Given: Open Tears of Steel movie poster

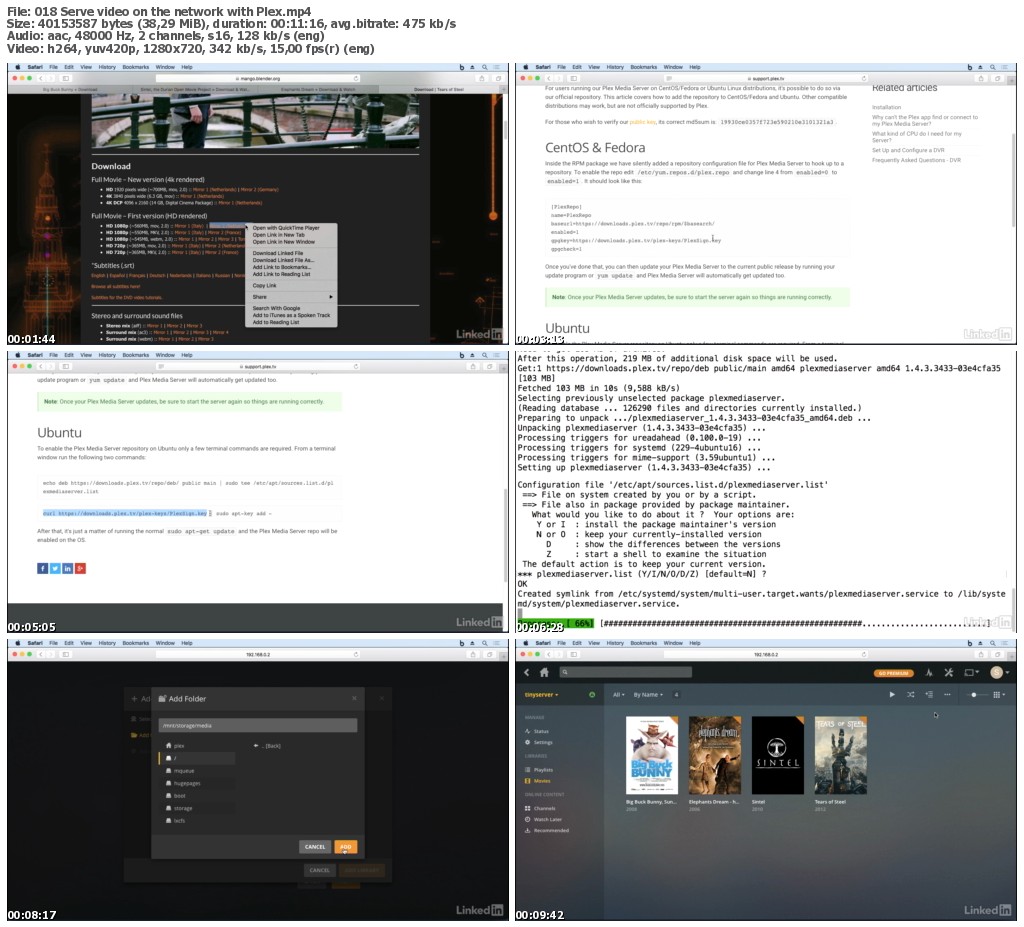Looking at the screenshot, I should (x=840, y=756).
